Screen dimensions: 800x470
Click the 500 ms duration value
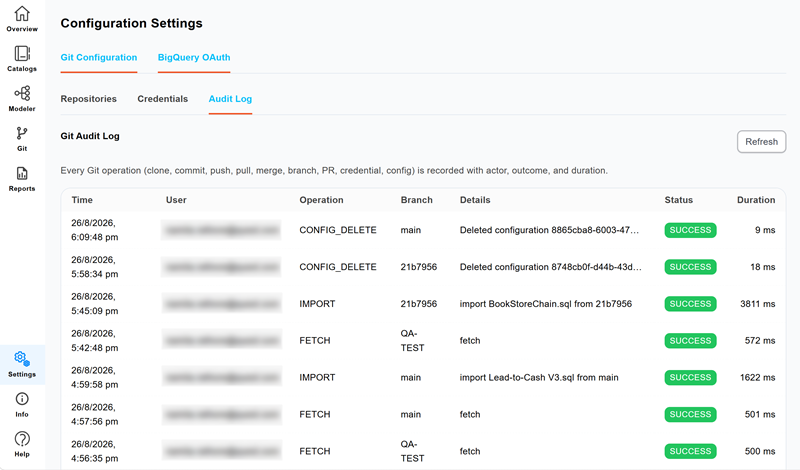click(760, 451)
